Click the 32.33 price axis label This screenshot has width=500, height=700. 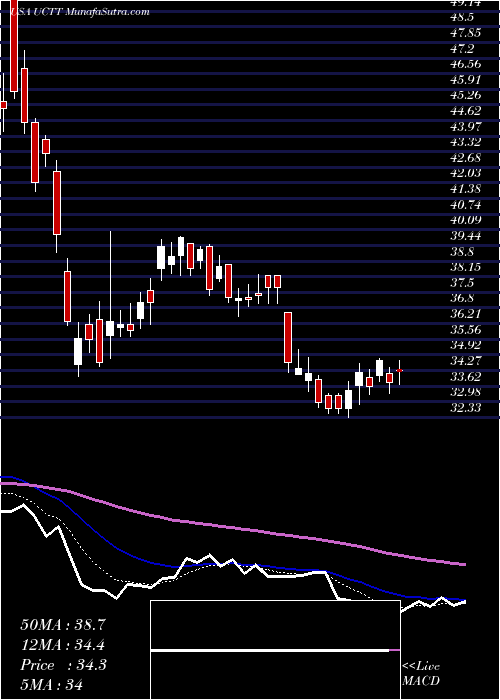[x=466, y=408]
